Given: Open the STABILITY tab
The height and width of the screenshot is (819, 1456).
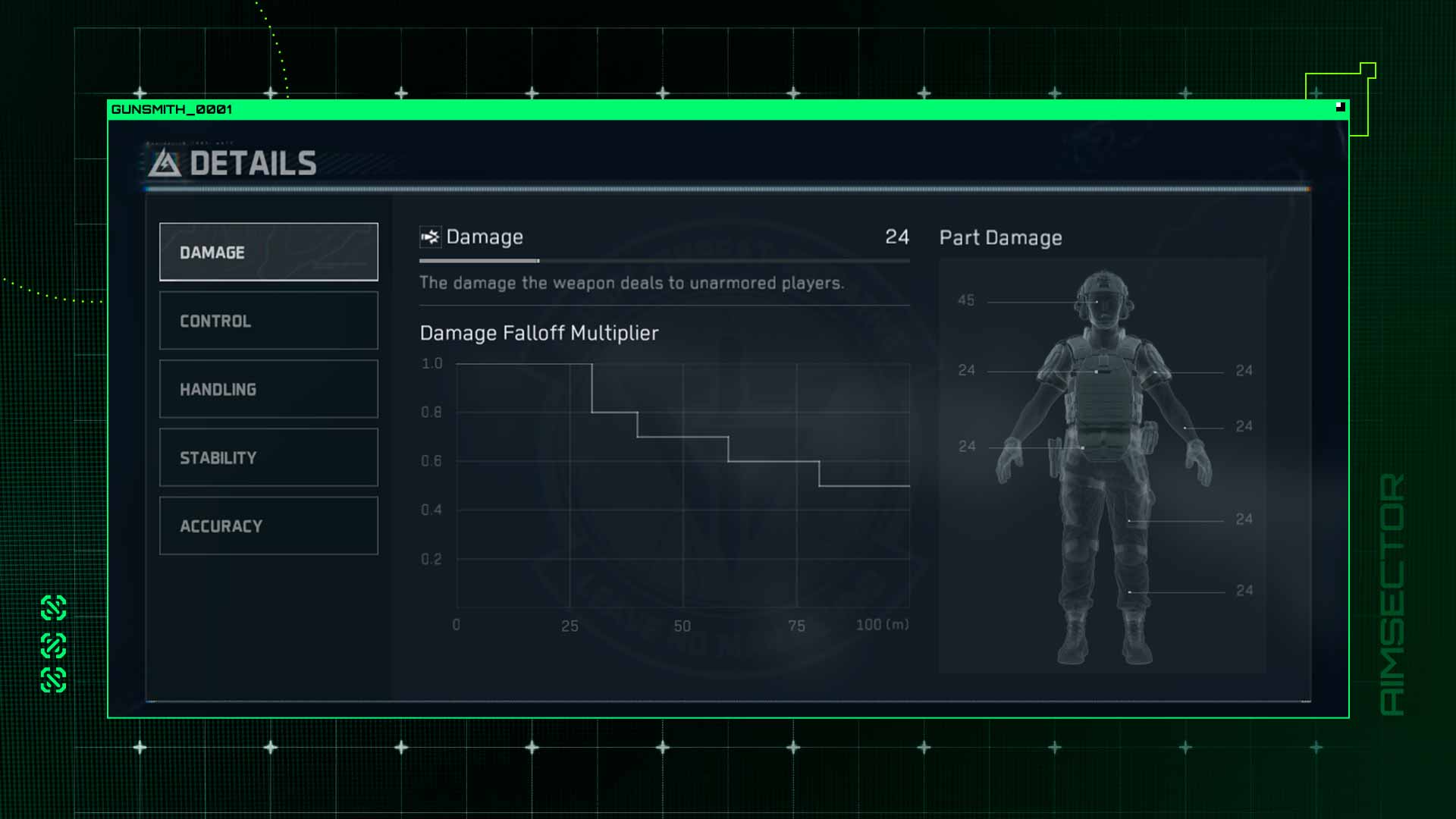Looking at the screenshot, I should [x=268, y=457].
